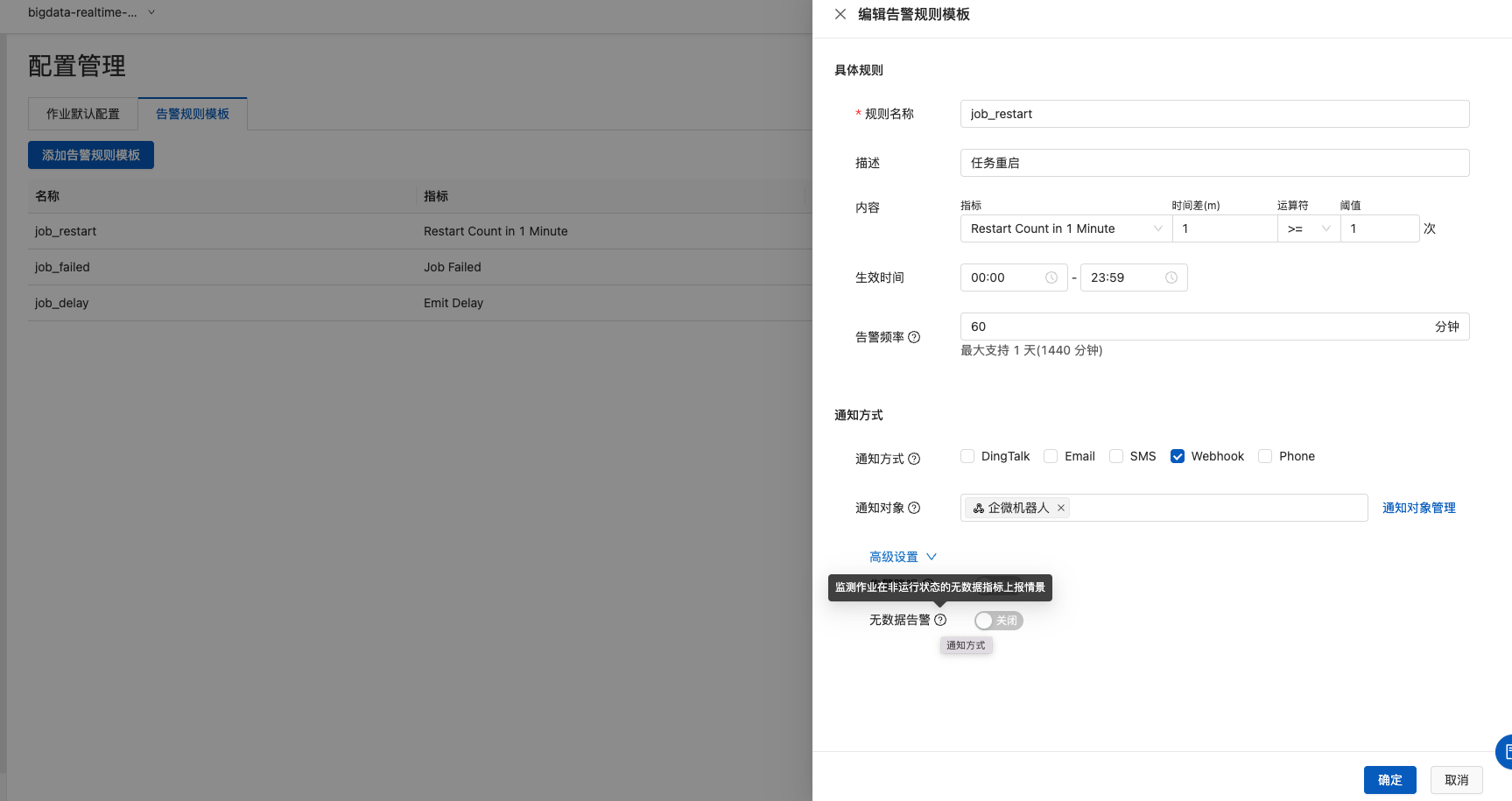This screenshot has height=801, width=1512.
Task: Uncheck the Webhook notification option
Action: point(1178,456)
